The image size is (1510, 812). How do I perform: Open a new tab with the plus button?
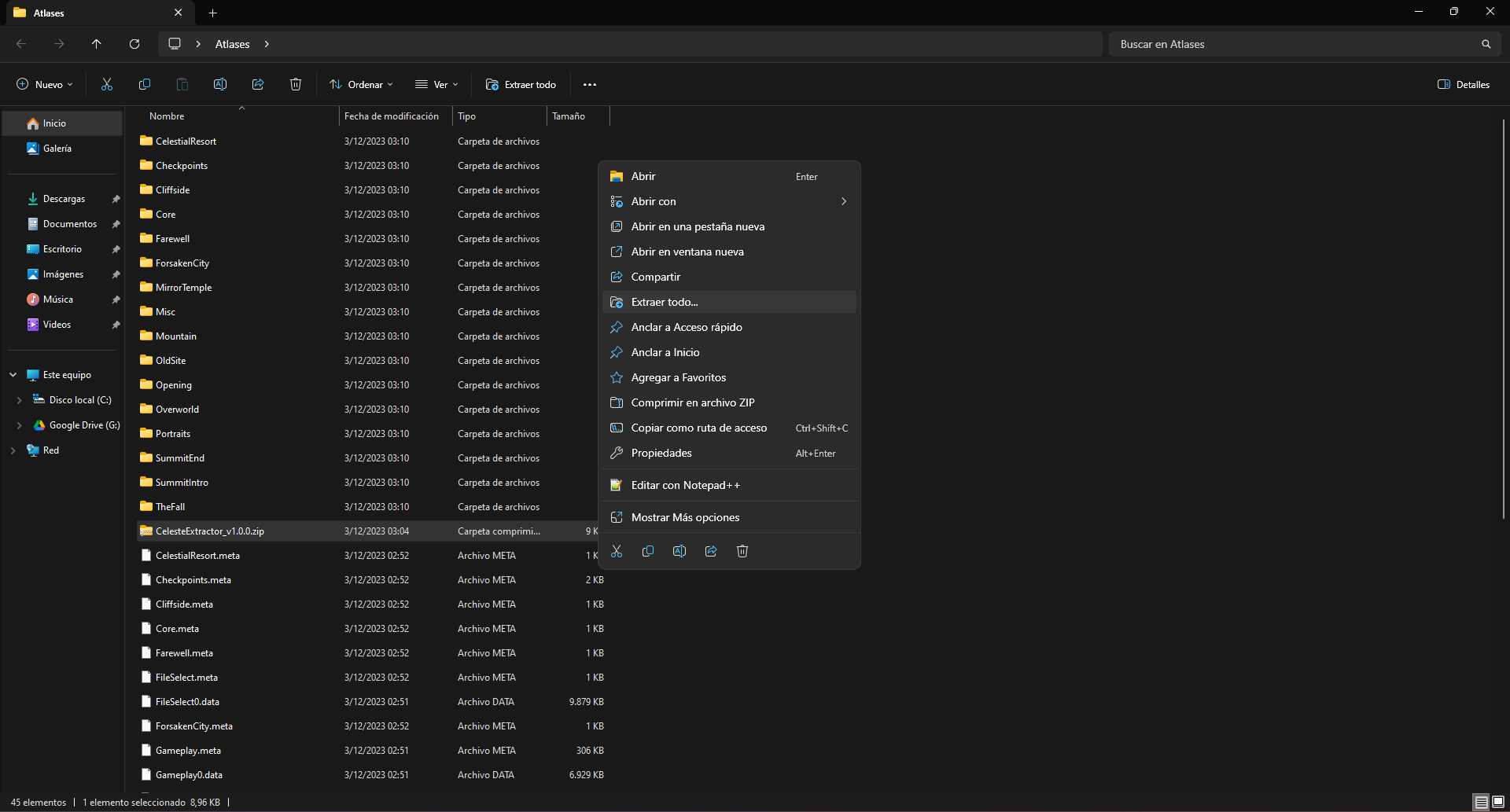point(212,13)
